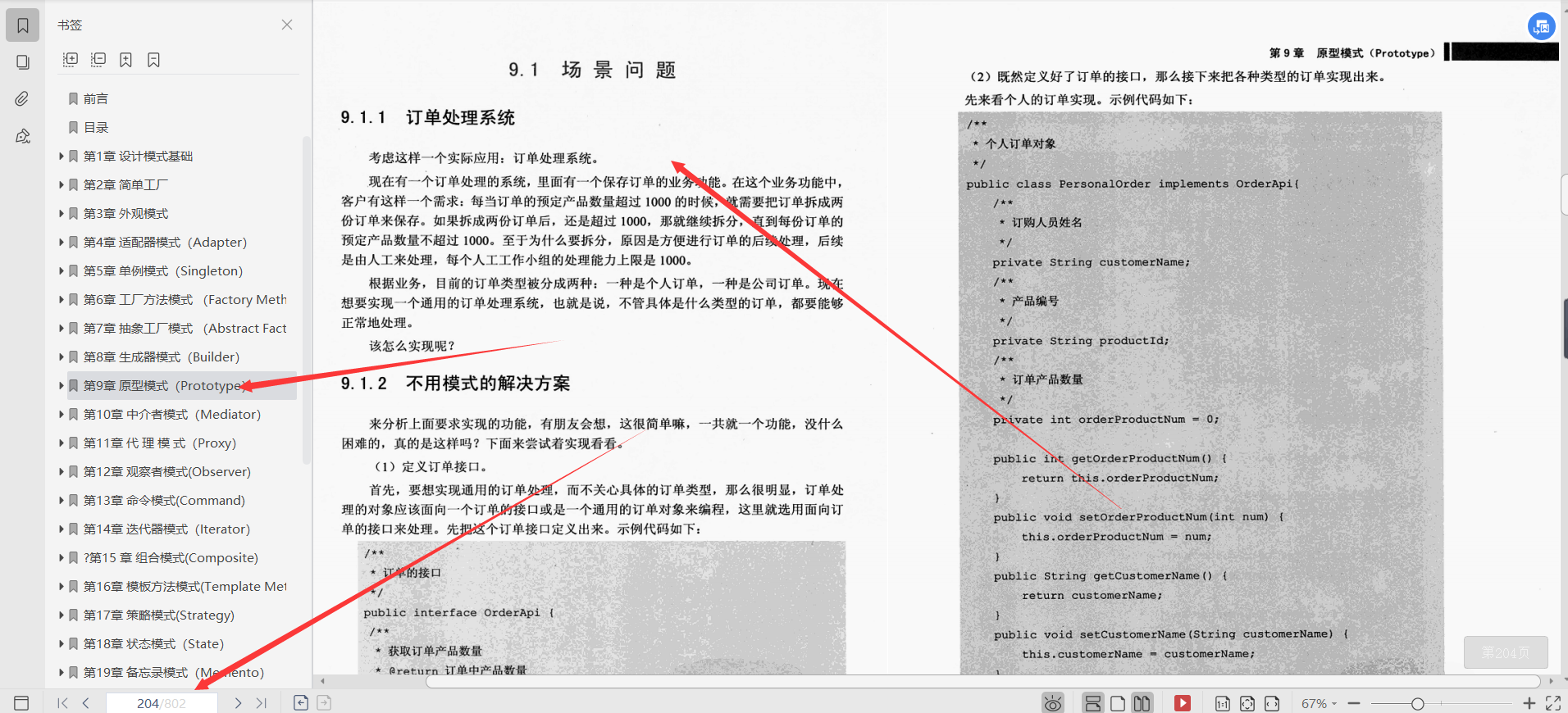Fit page to width
This screenshot has width=1568, height=713.
(x=1272, y=703)
